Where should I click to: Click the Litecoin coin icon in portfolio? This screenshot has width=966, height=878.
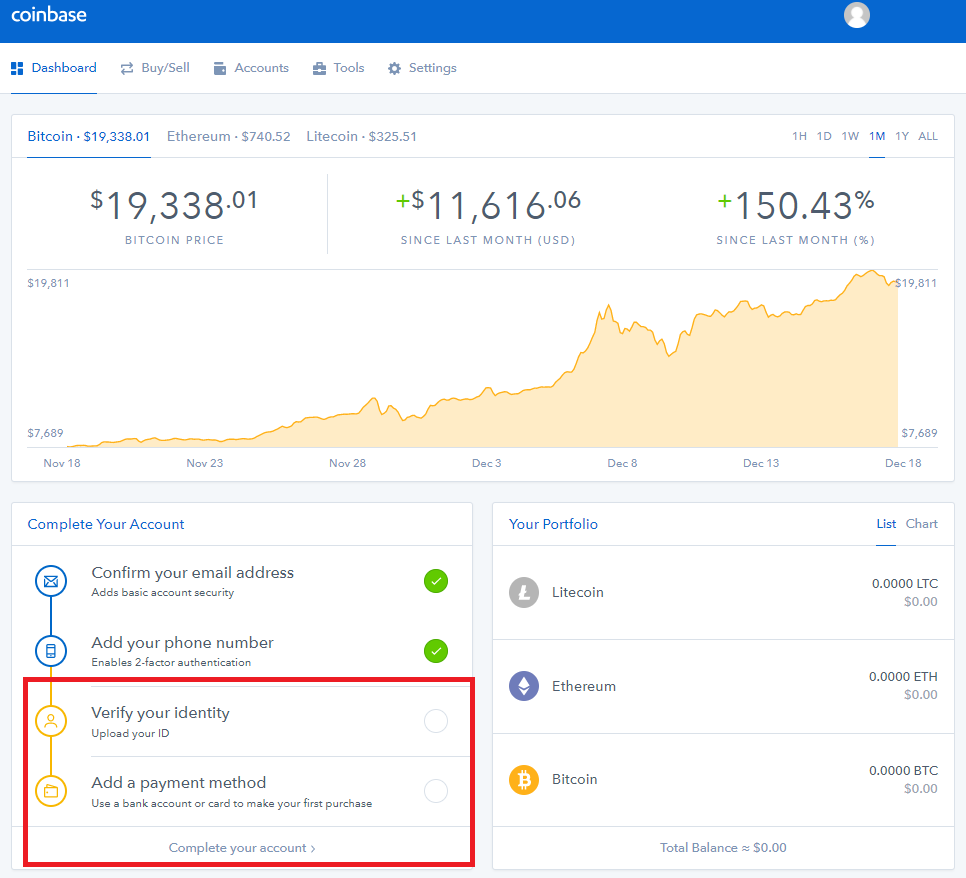coord(524,592)
